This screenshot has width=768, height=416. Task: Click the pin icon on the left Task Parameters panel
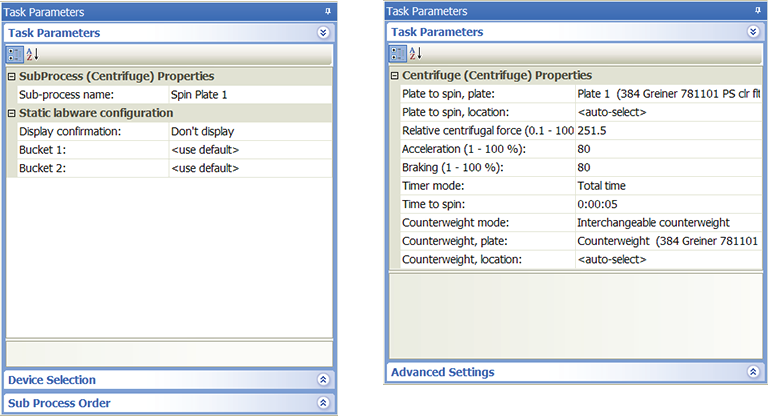click(326, 12)
